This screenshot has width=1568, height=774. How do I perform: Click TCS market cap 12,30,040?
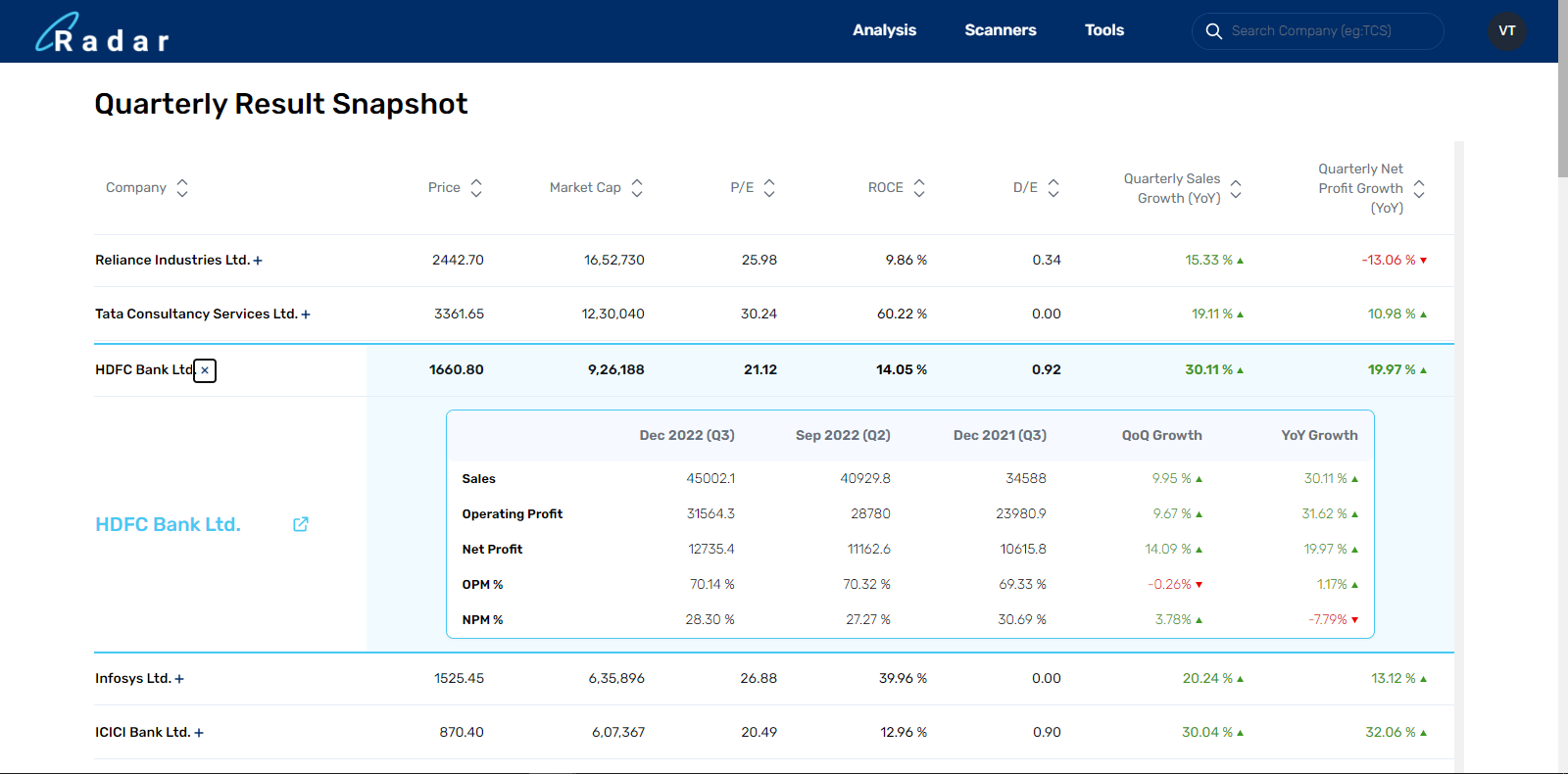click(x=613, y=314)
